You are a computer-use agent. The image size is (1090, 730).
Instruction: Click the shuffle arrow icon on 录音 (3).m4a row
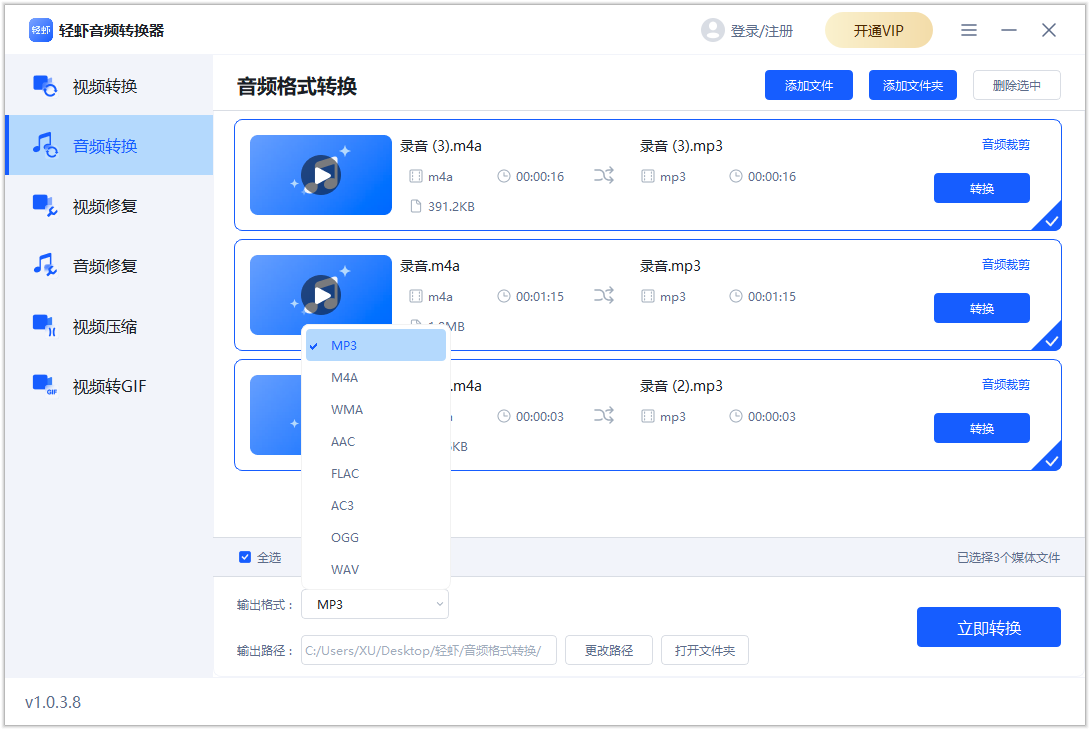[604, 175]
